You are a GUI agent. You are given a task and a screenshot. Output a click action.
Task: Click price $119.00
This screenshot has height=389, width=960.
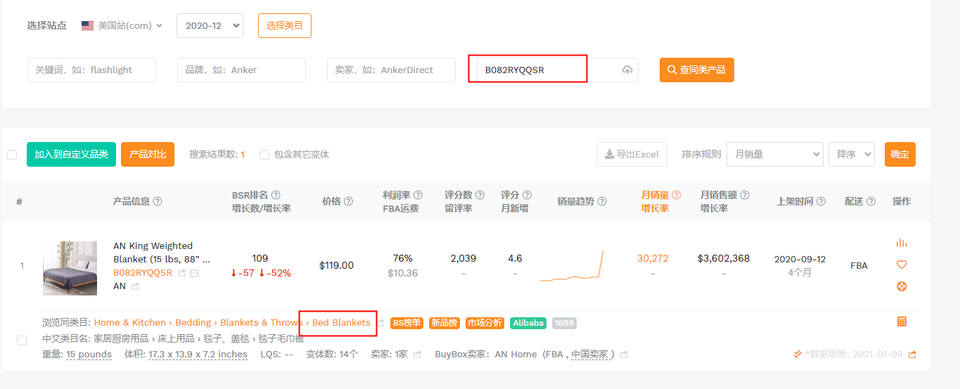pyautogui.click(x=336, y=266)
